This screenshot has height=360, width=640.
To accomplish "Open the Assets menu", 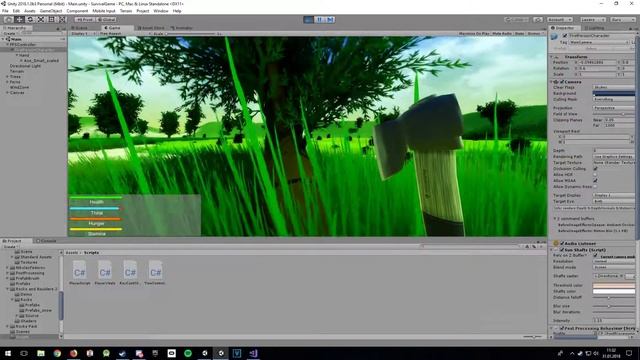I will (x=30, y=11).
